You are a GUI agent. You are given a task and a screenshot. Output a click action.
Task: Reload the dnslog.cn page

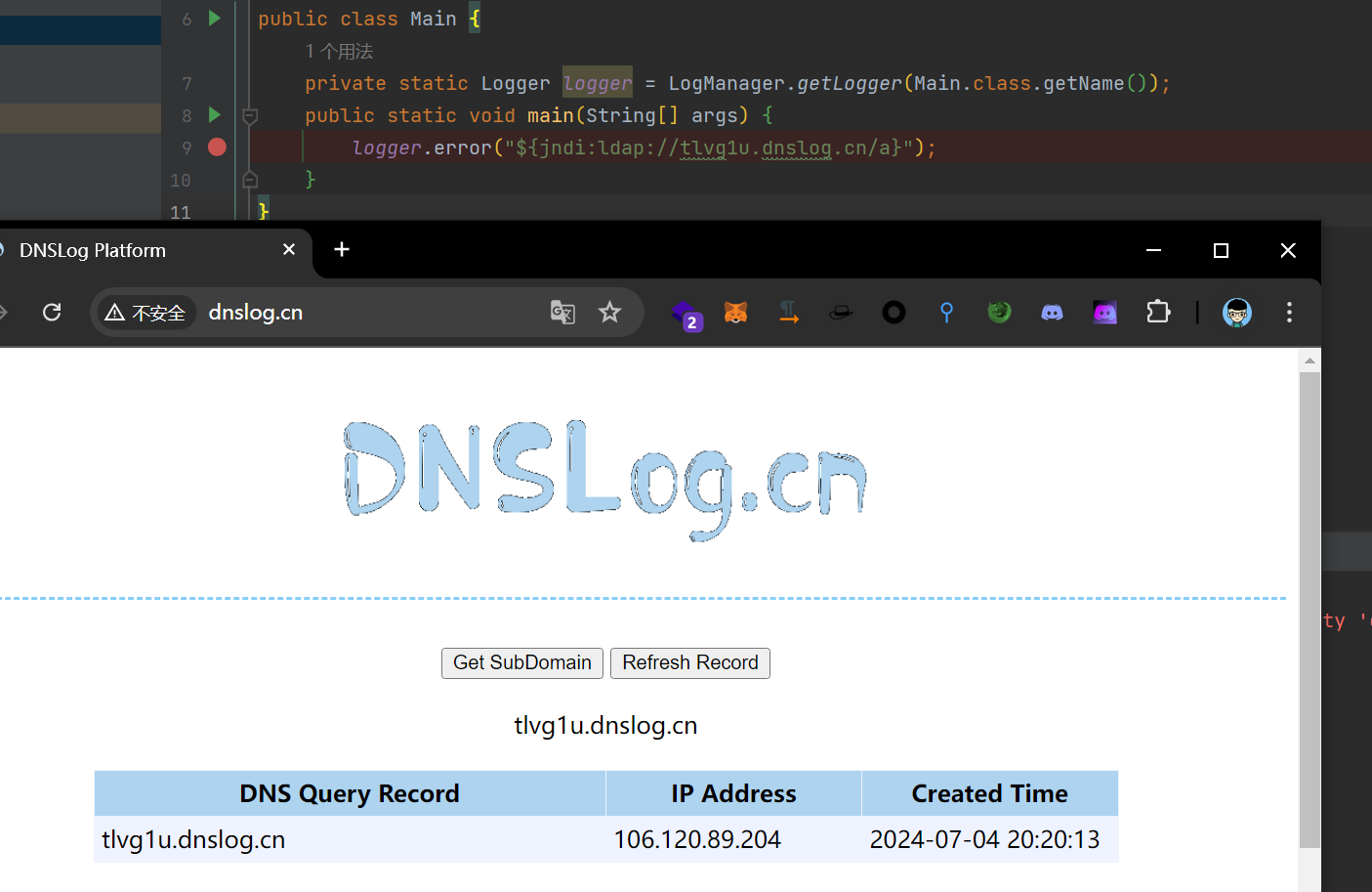tap(52, 313)
